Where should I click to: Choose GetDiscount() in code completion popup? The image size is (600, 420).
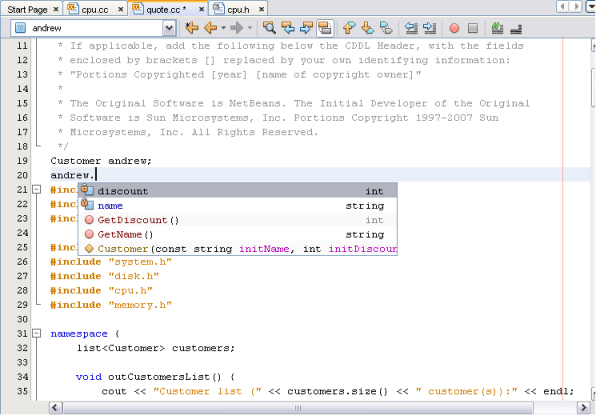coord(138,220)
